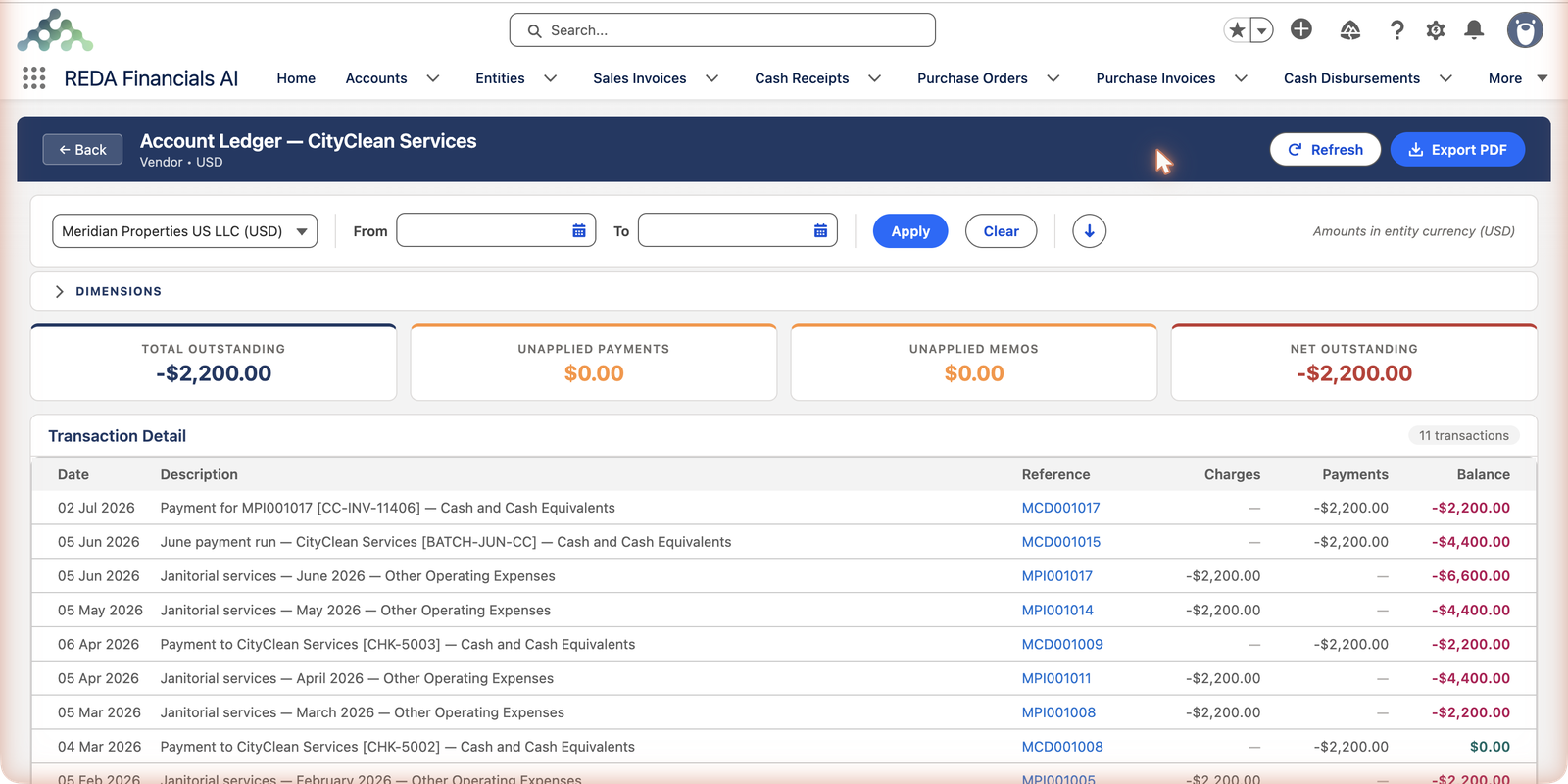Open reference link MPI001014
1568x784 pixels.
pos(1057,610)
